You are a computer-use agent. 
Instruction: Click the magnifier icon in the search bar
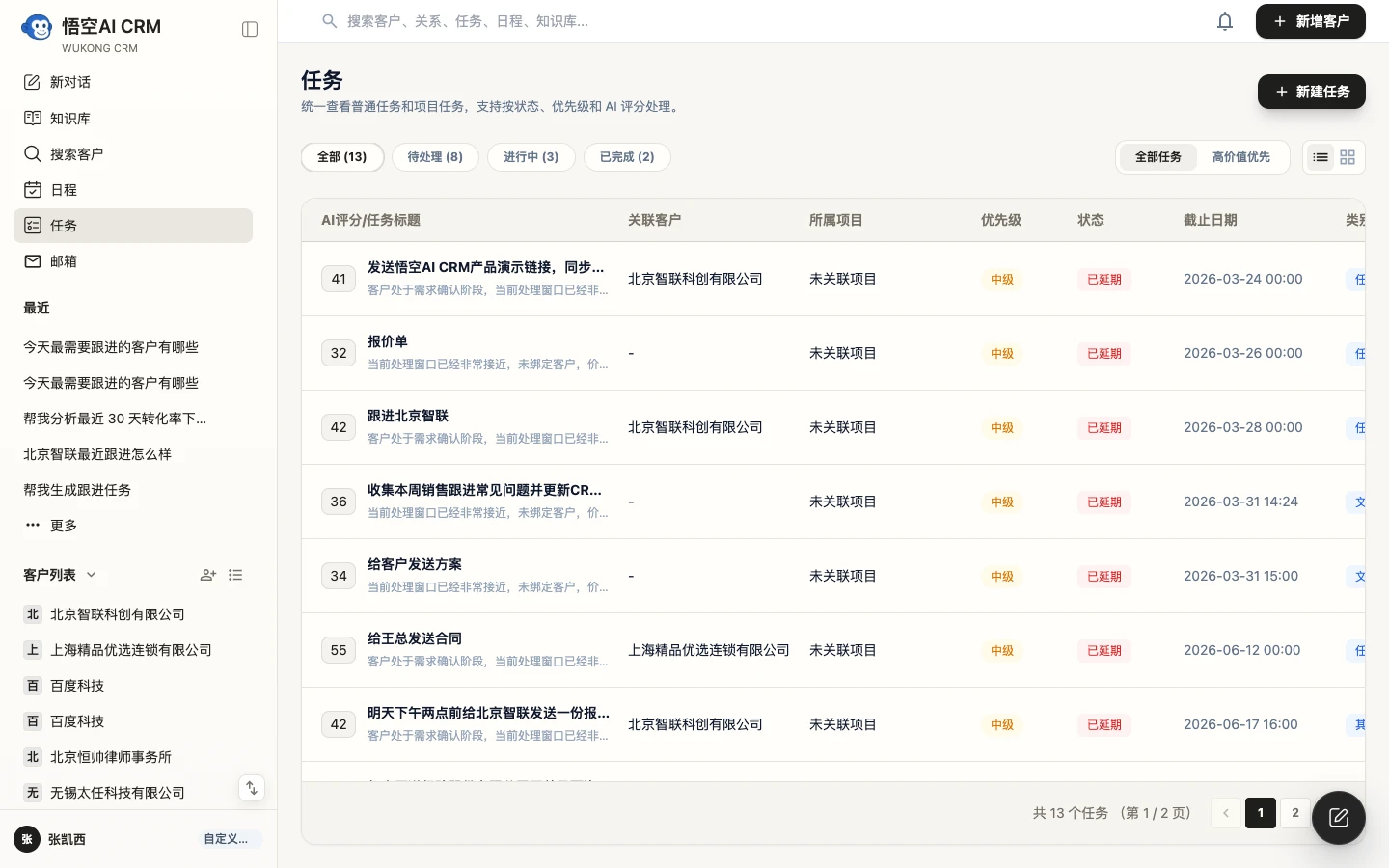[329, 21]
